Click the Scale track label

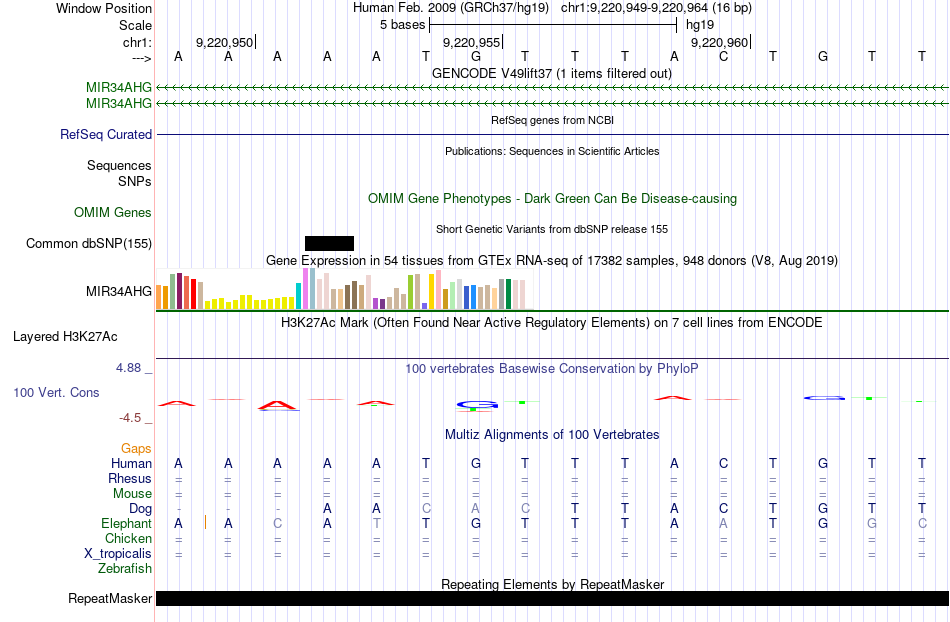[x=135, y=25]
